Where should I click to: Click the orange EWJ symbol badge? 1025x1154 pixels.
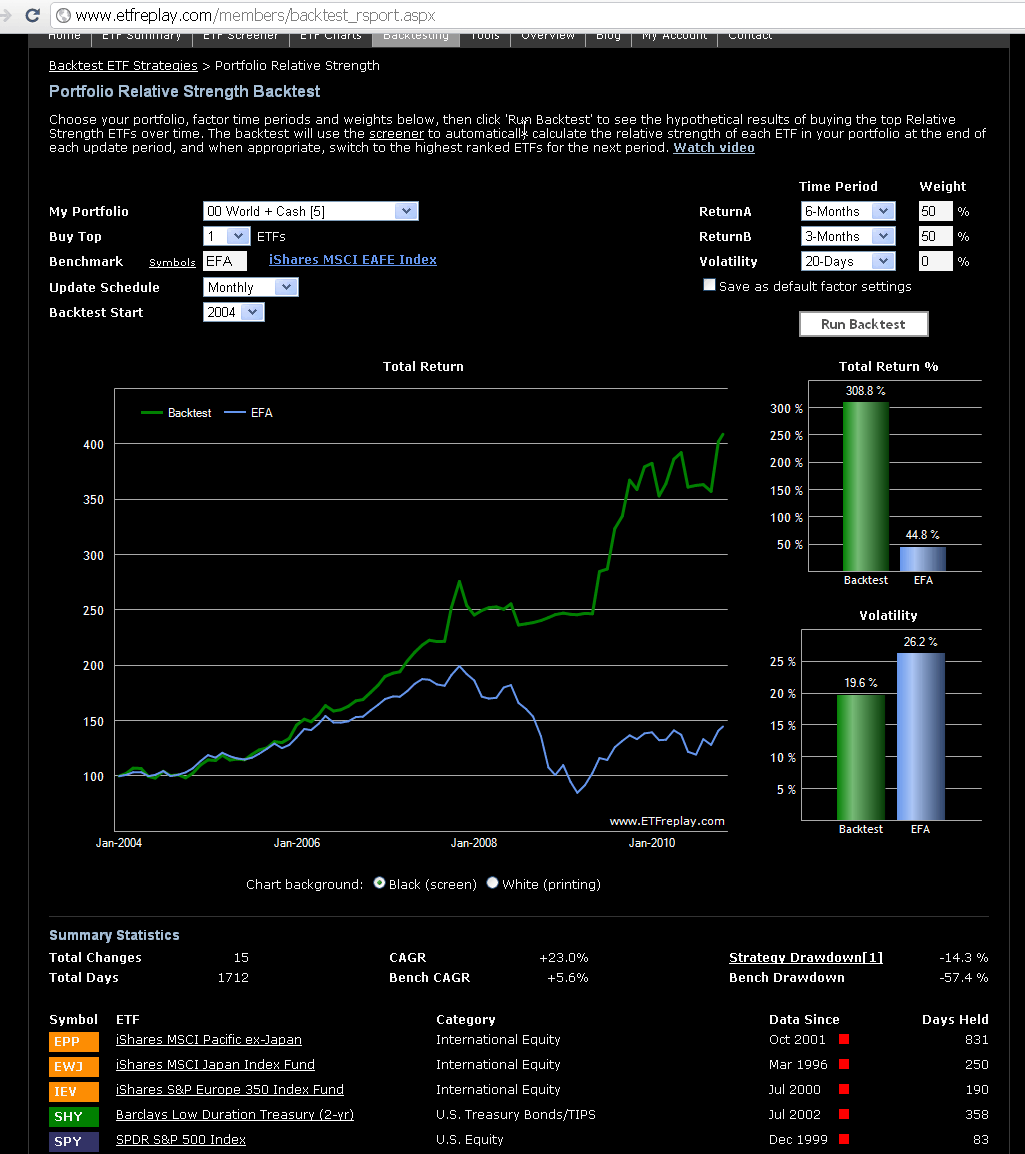click(x=74, y=1067)
